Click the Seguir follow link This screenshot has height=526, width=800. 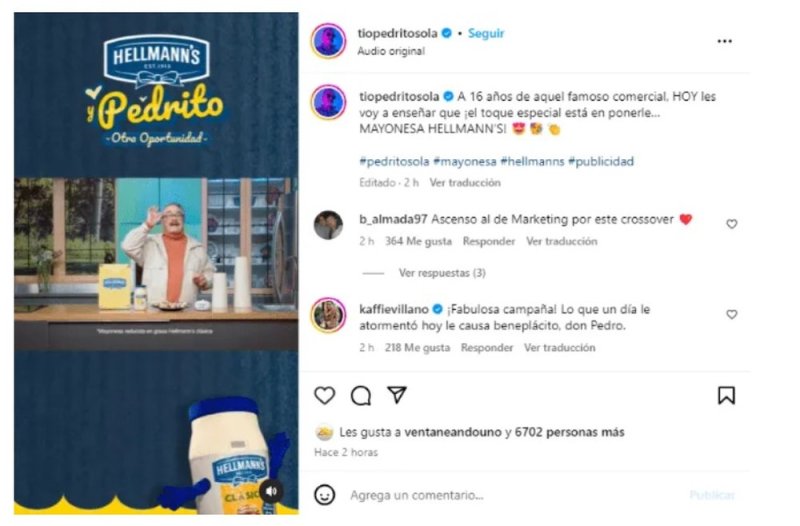pyautogui.click(x=486, y=33)
